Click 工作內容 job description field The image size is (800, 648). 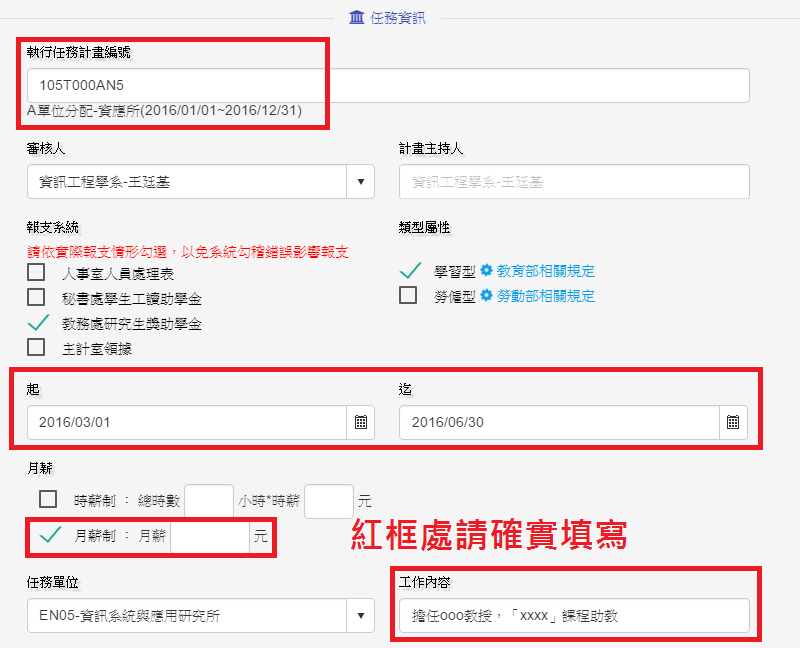[574, 616]
